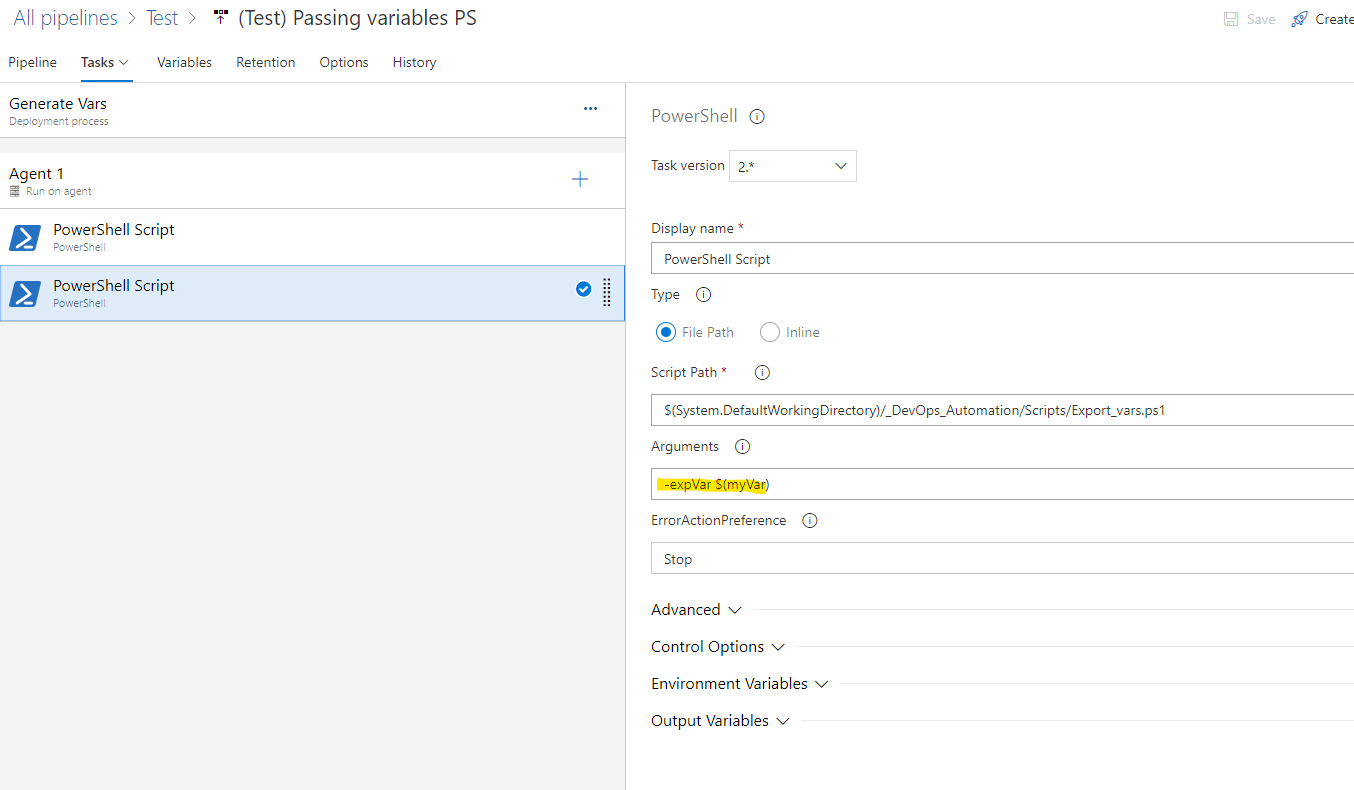
Task: Open the Test folder breadcrumb
Action: coord(162,18)
